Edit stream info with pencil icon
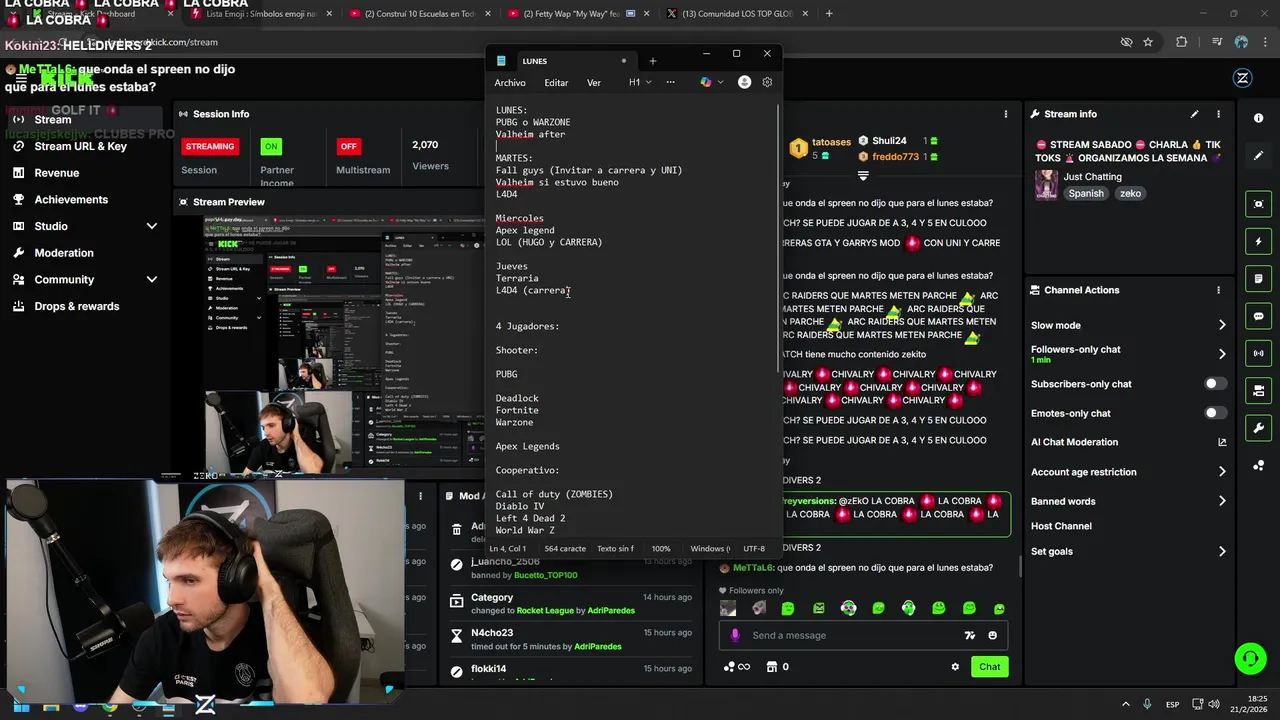 click(x=1194, y=114)
